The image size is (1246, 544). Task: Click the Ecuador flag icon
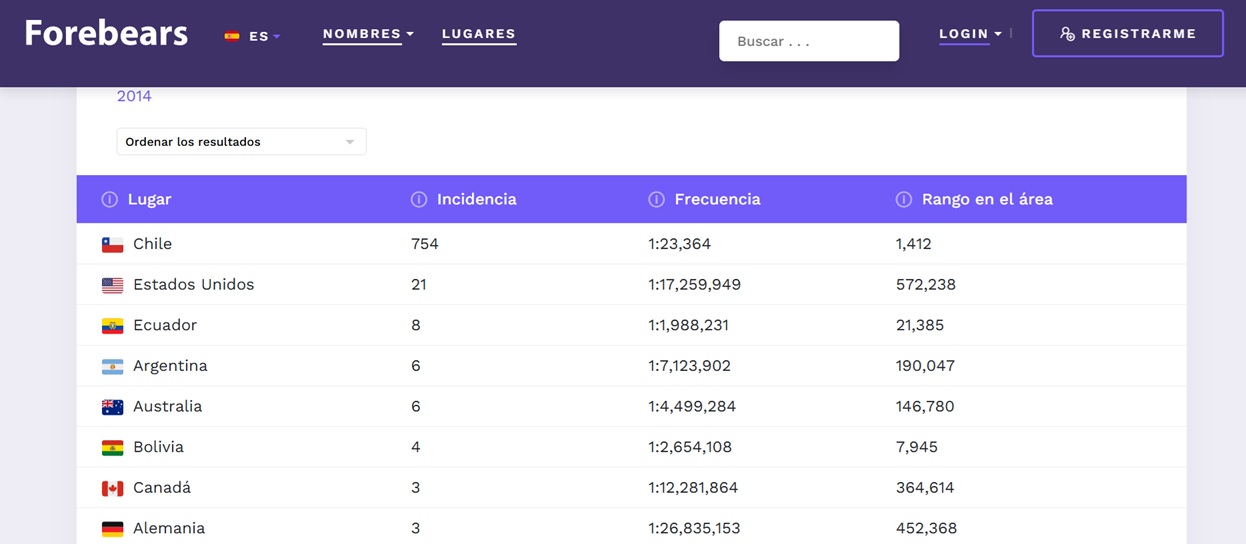click(112, 326)
